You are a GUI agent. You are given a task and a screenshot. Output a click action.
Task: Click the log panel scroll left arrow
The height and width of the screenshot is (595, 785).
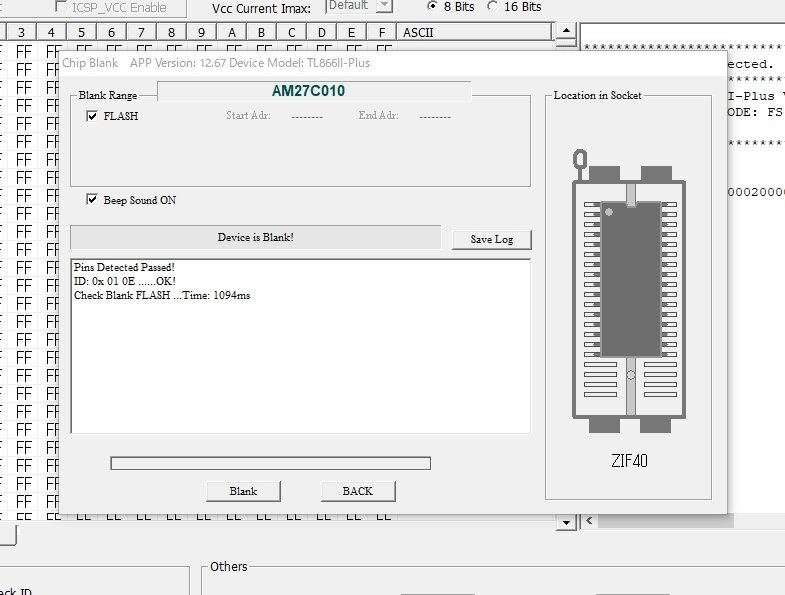[590, 521]
